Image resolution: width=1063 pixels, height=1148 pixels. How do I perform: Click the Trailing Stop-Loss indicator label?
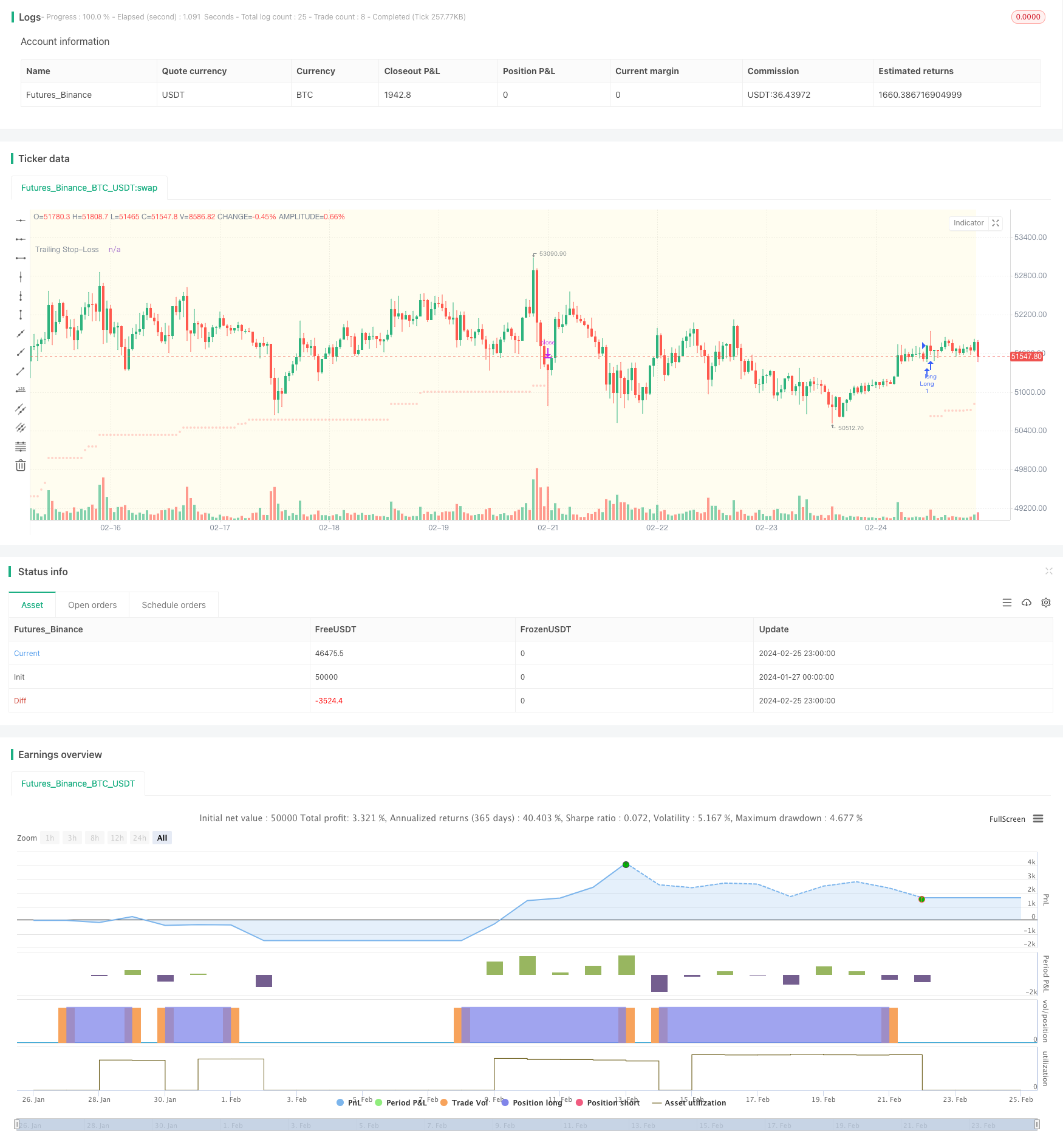tap(67, 250)
